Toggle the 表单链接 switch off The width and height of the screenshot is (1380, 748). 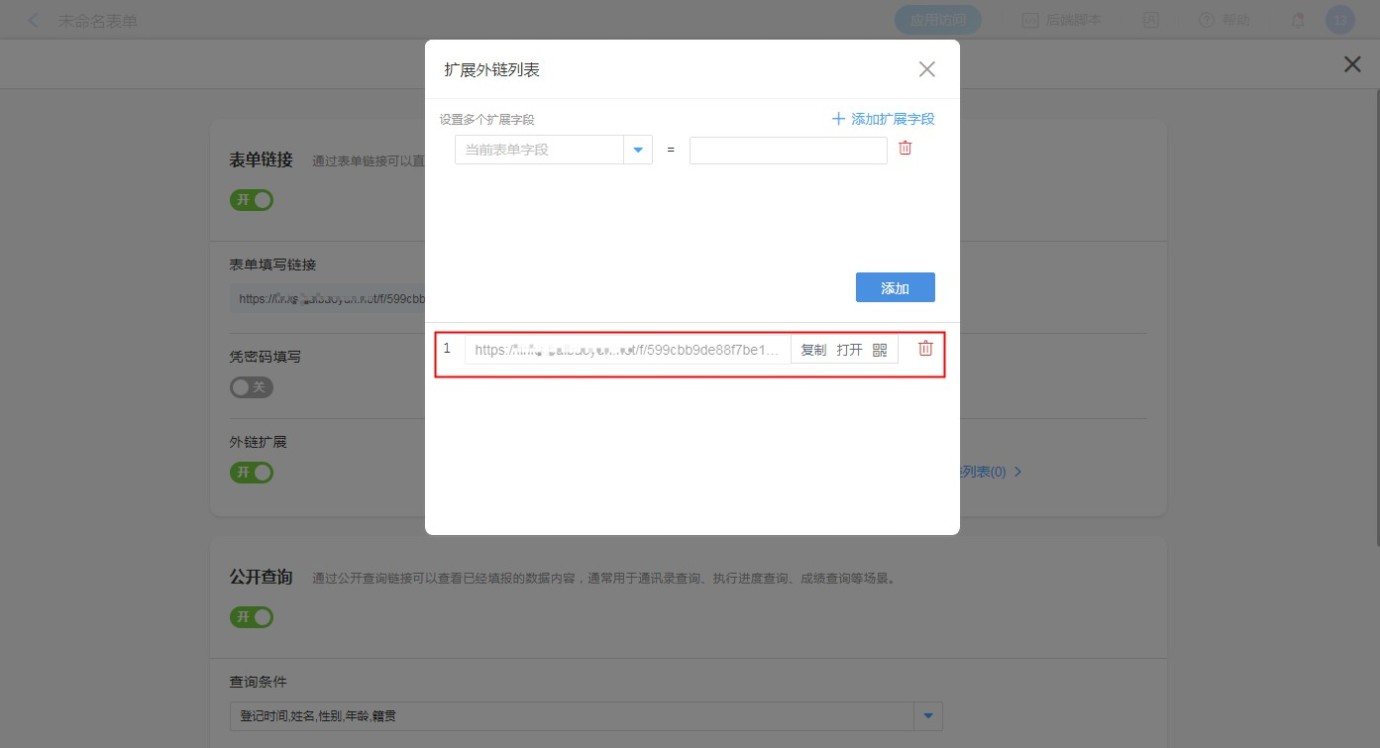point(251,200)
